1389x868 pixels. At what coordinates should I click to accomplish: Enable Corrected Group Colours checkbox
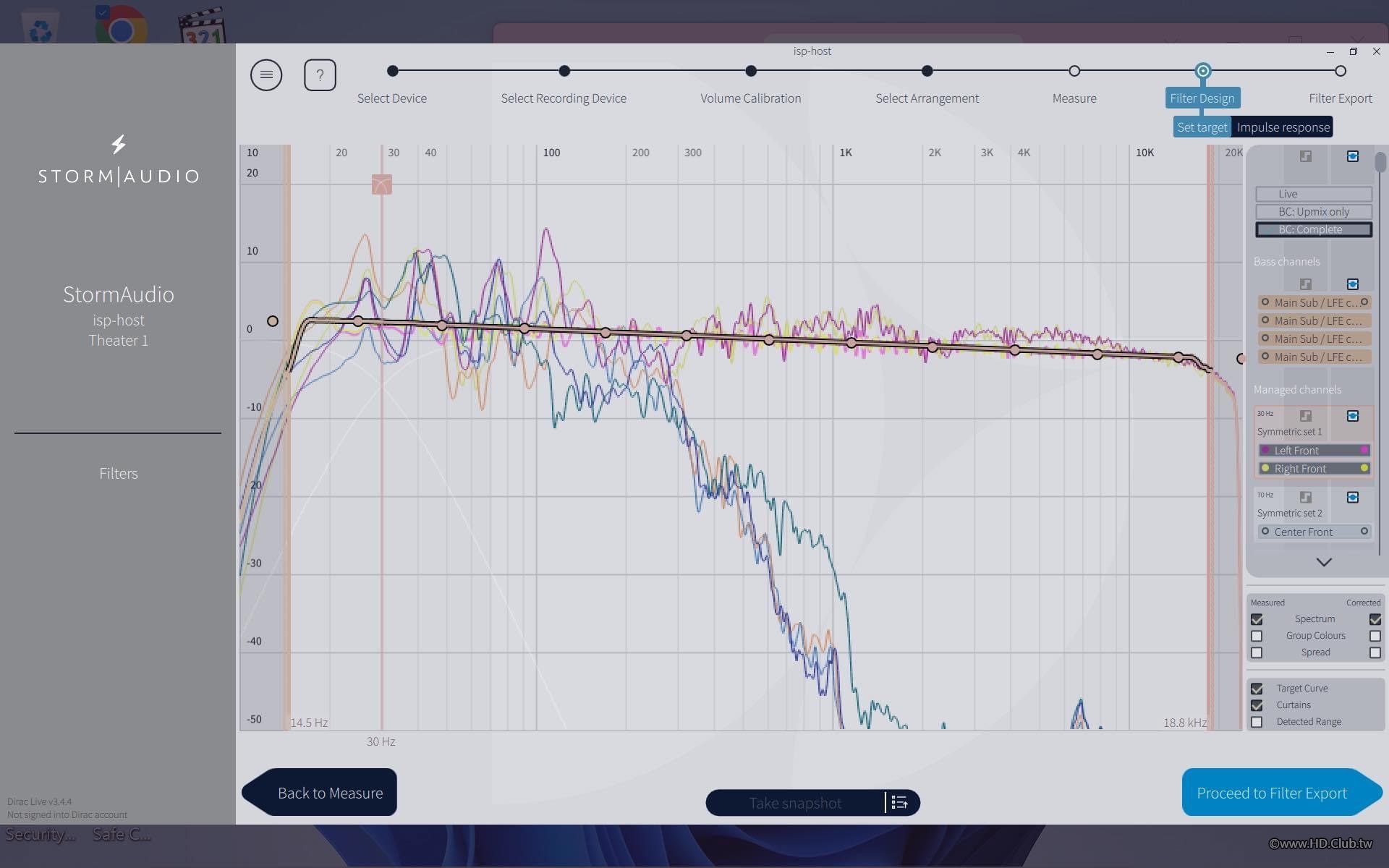pos(1375,636)
